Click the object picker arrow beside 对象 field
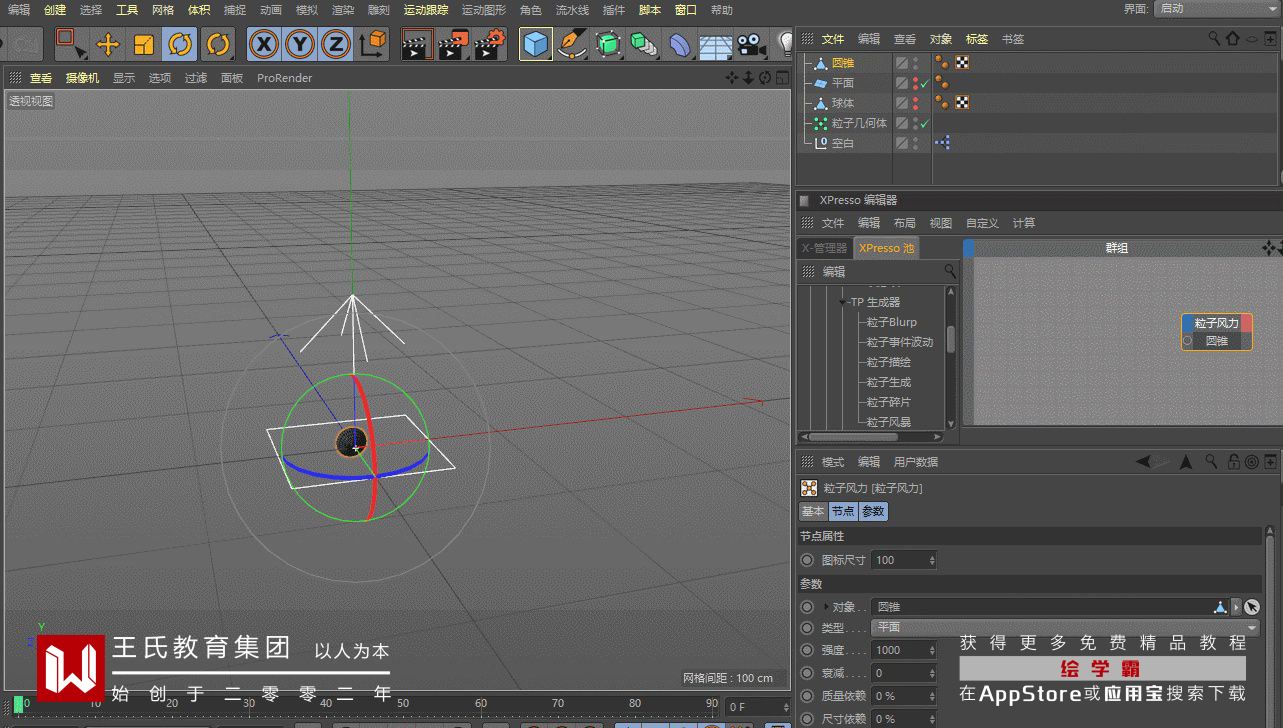The height and width of the screenshot is (728, 1283). pyautogui.click(x=1251, y=607)
